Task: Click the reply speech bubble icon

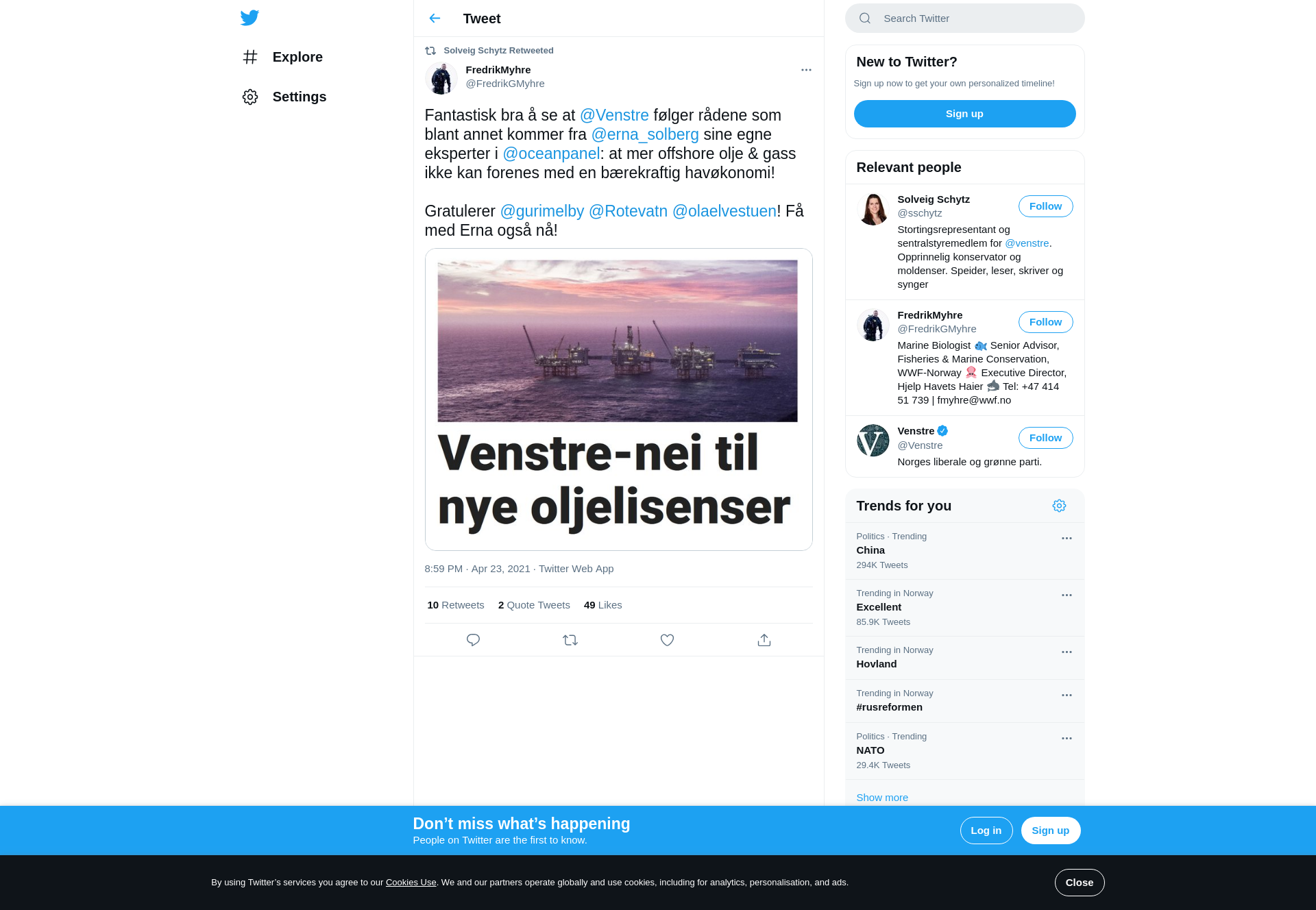Action: [473, 640]
